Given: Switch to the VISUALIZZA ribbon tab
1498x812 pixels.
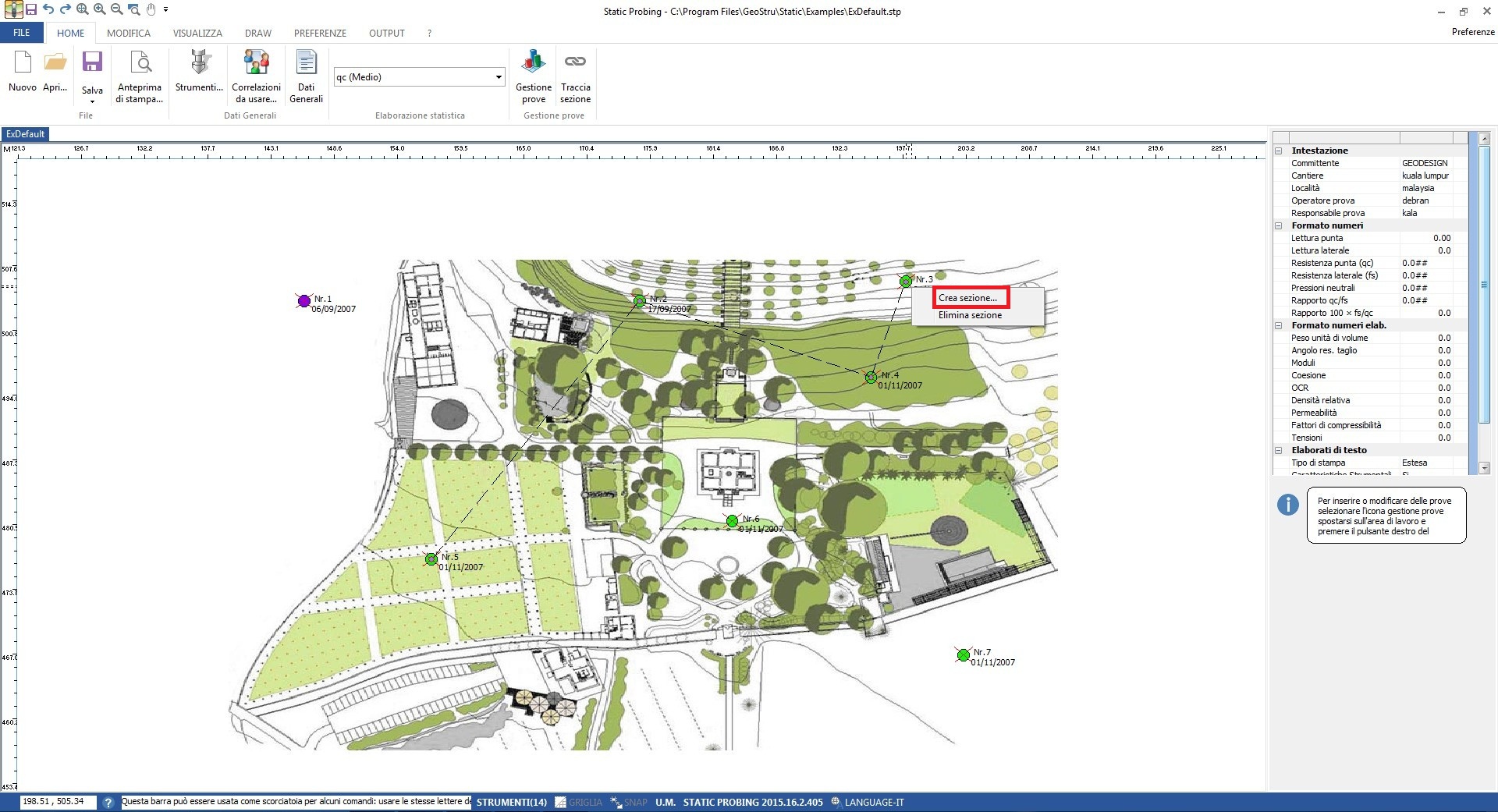Looking at the screenshot, I should pos(197,33).
